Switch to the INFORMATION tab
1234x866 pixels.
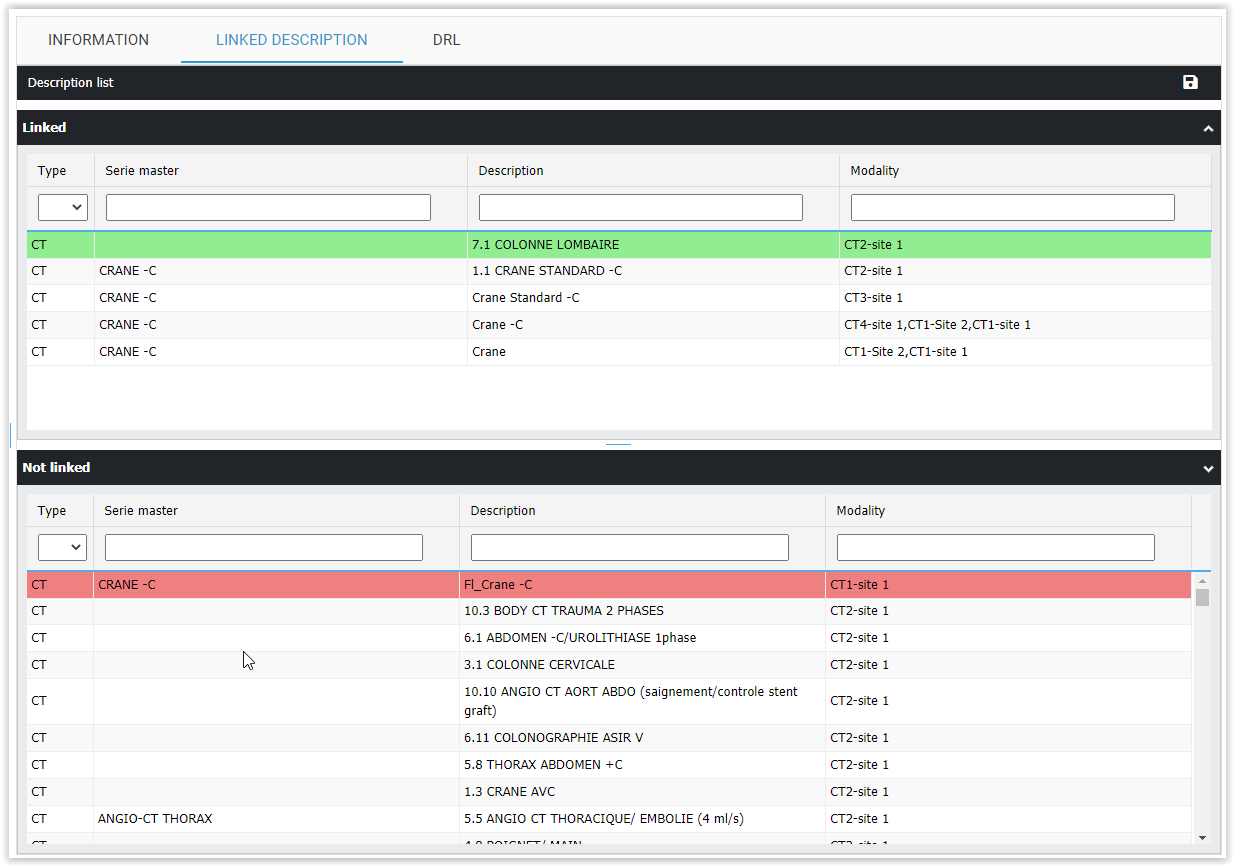(98, 40)
